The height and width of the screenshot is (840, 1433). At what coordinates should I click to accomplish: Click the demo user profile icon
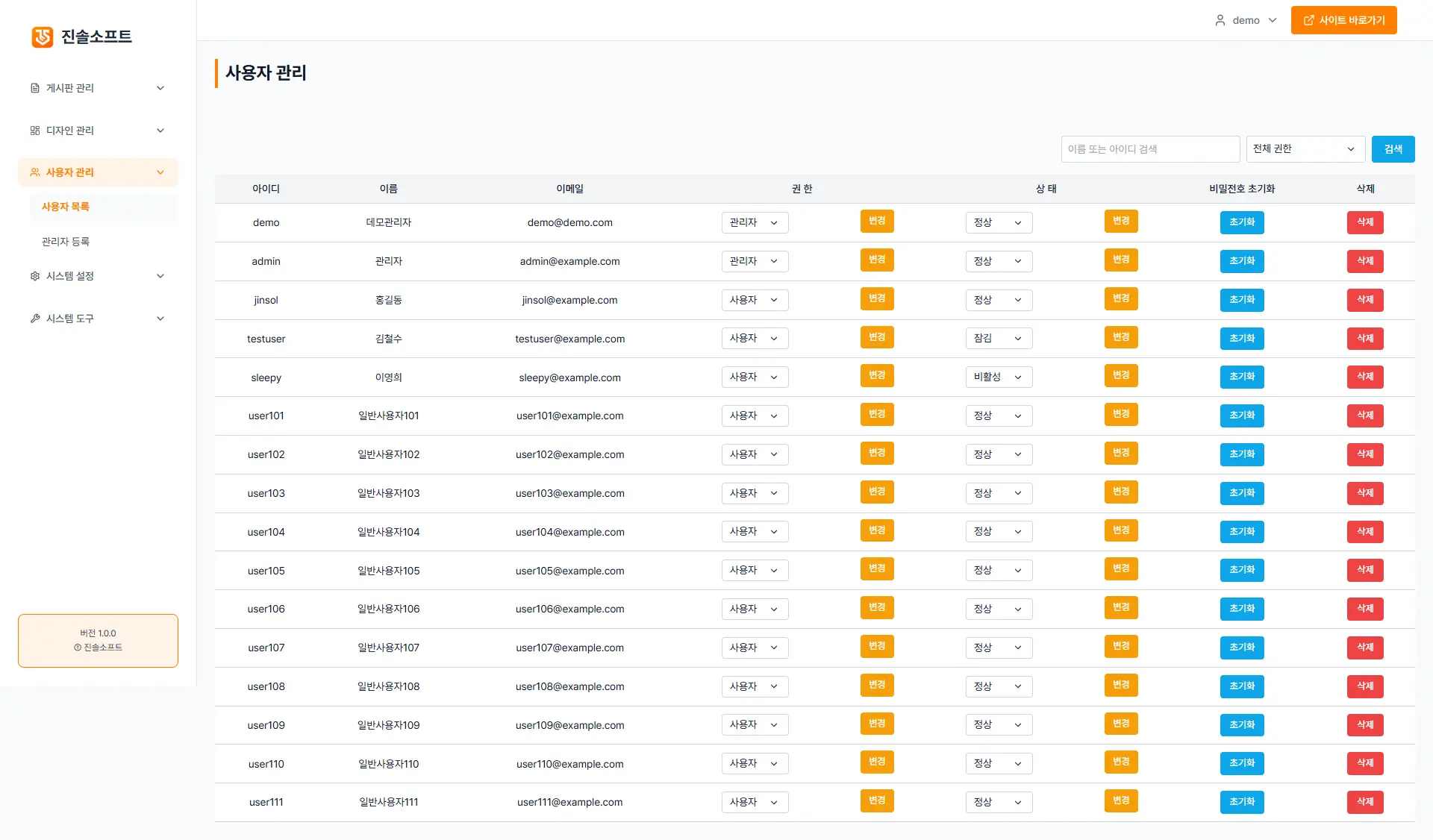(x=1220, y=20)
